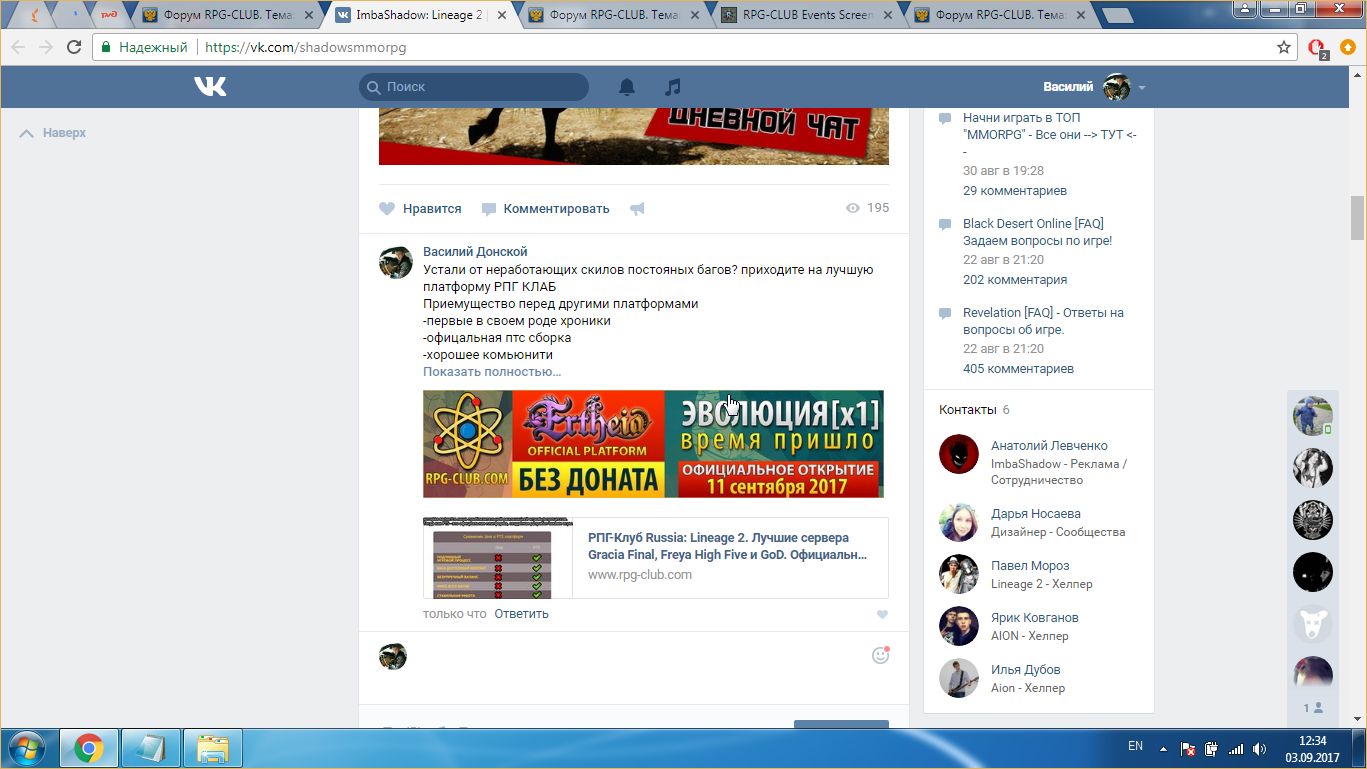Open the www.rpg-club.com link preview
Screen dimensions: 1367x769
coord(639,575)
